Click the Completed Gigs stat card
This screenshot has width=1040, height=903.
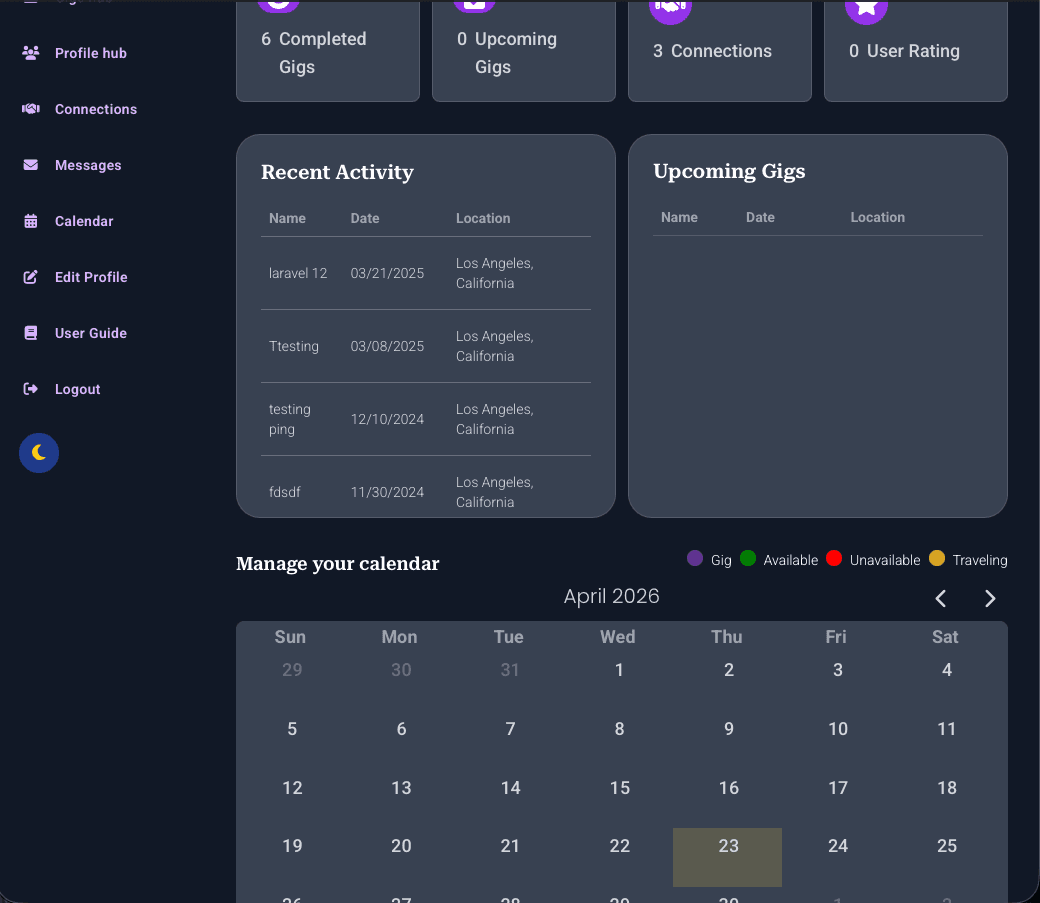tap(327, 52)
